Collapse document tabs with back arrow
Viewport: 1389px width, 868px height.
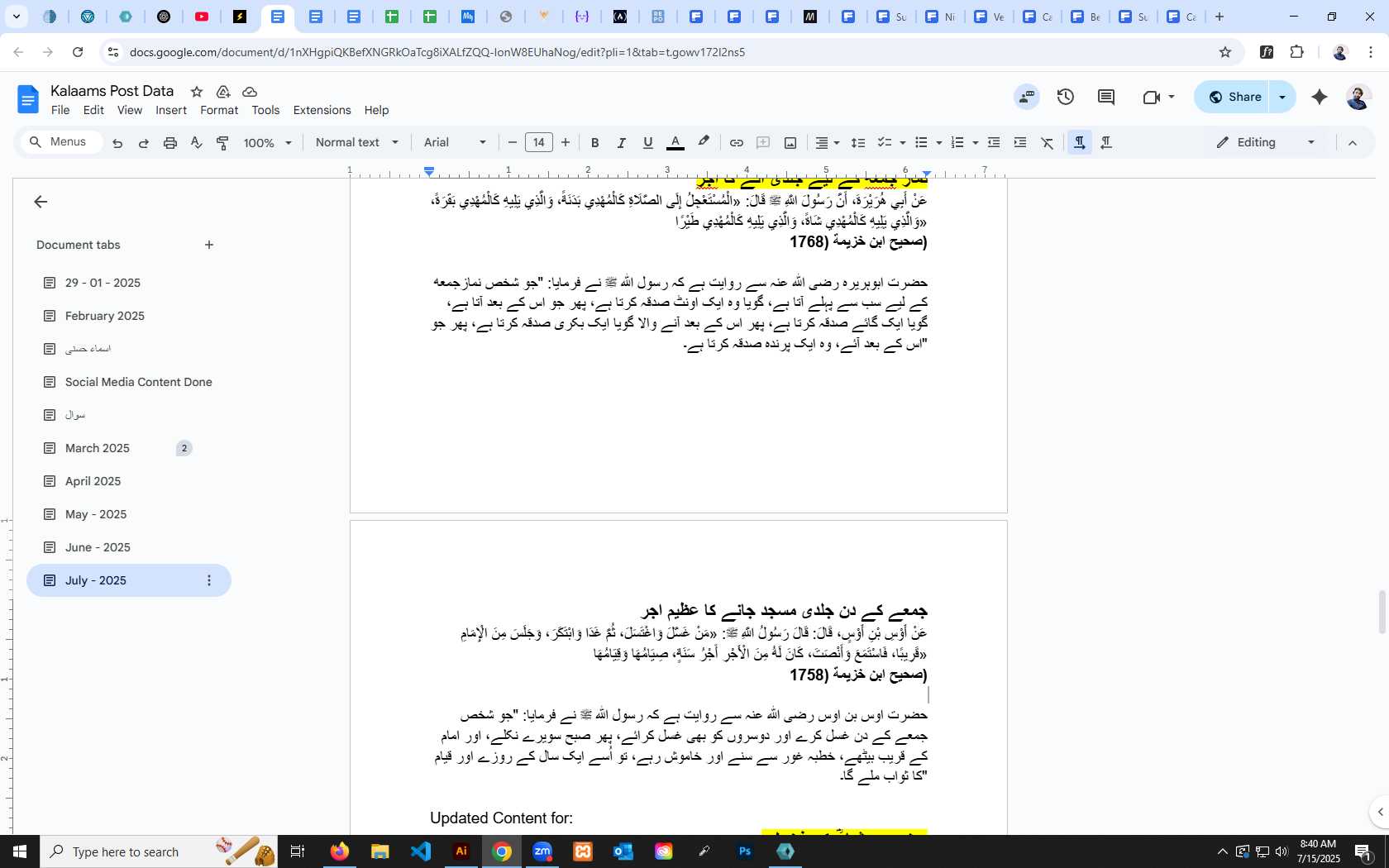click(41, 202)
